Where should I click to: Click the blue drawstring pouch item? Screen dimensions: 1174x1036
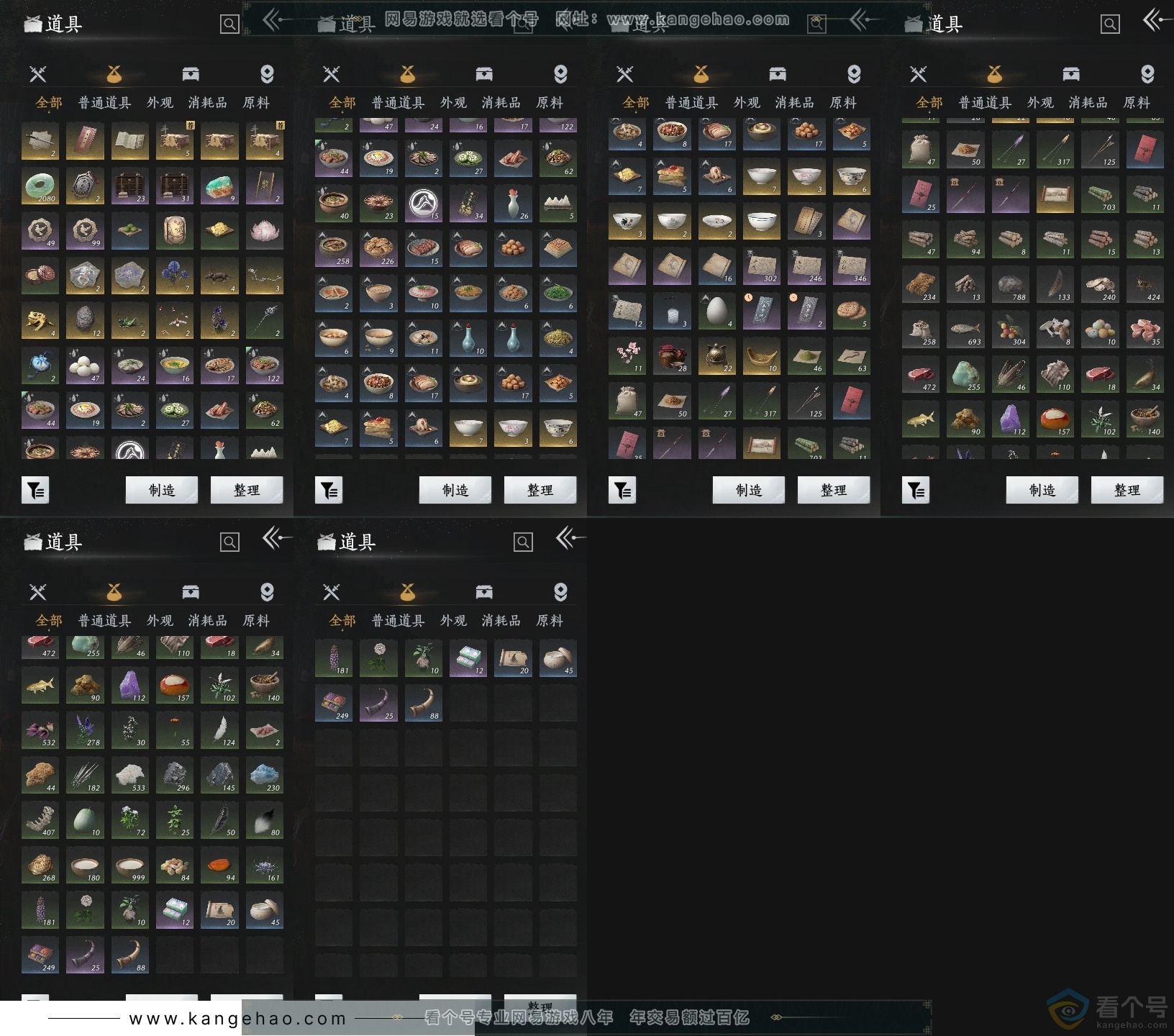[x=40, y=366]
